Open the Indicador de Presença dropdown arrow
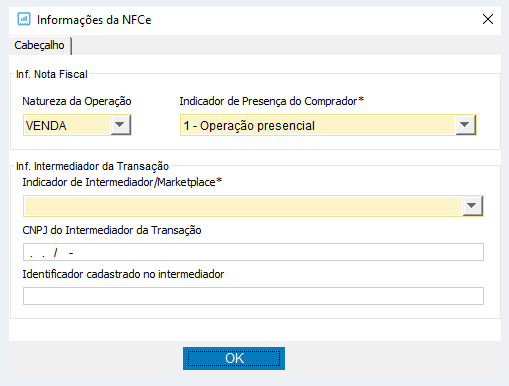Viewport: 509px width, 386px height. tap(465, 125)
